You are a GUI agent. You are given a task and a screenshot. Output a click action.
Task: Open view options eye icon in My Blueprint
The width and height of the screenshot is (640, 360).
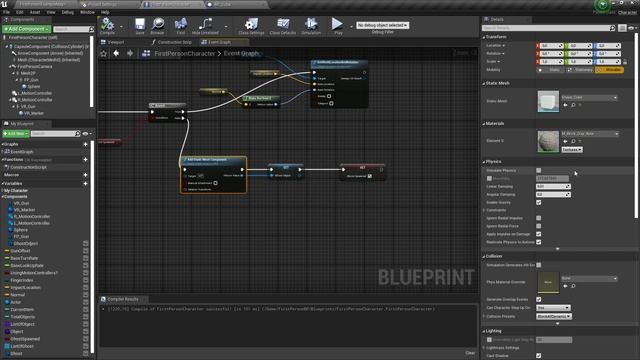(x=85, y=133)
